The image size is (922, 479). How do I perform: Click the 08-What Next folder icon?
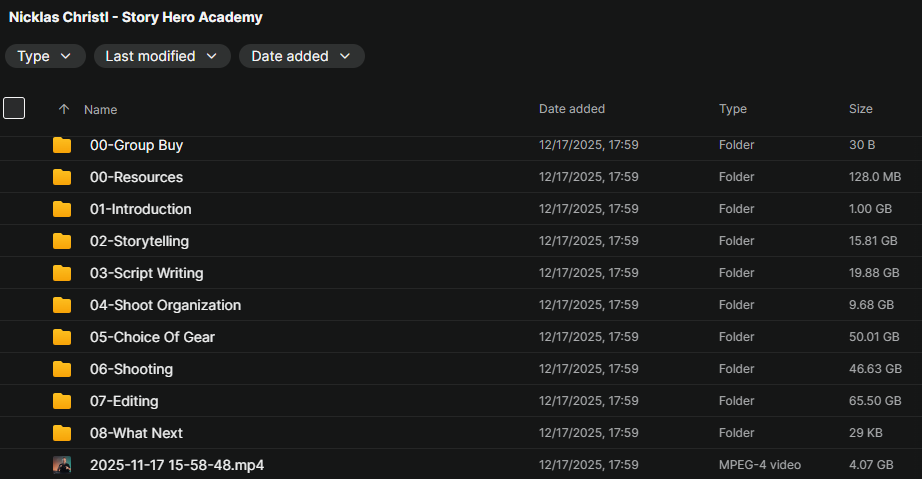pos(62,433)
